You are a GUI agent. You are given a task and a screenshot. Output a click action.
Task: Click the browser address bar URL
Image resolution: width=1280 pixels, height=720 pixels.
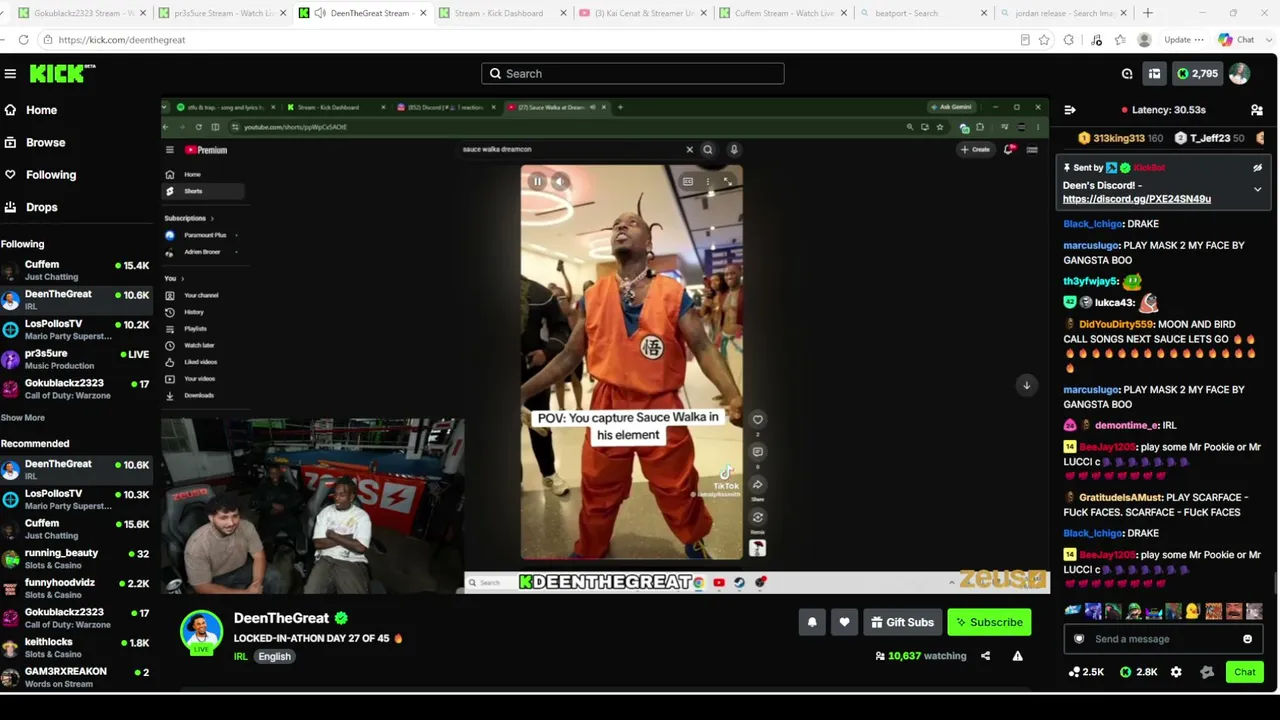122,40
